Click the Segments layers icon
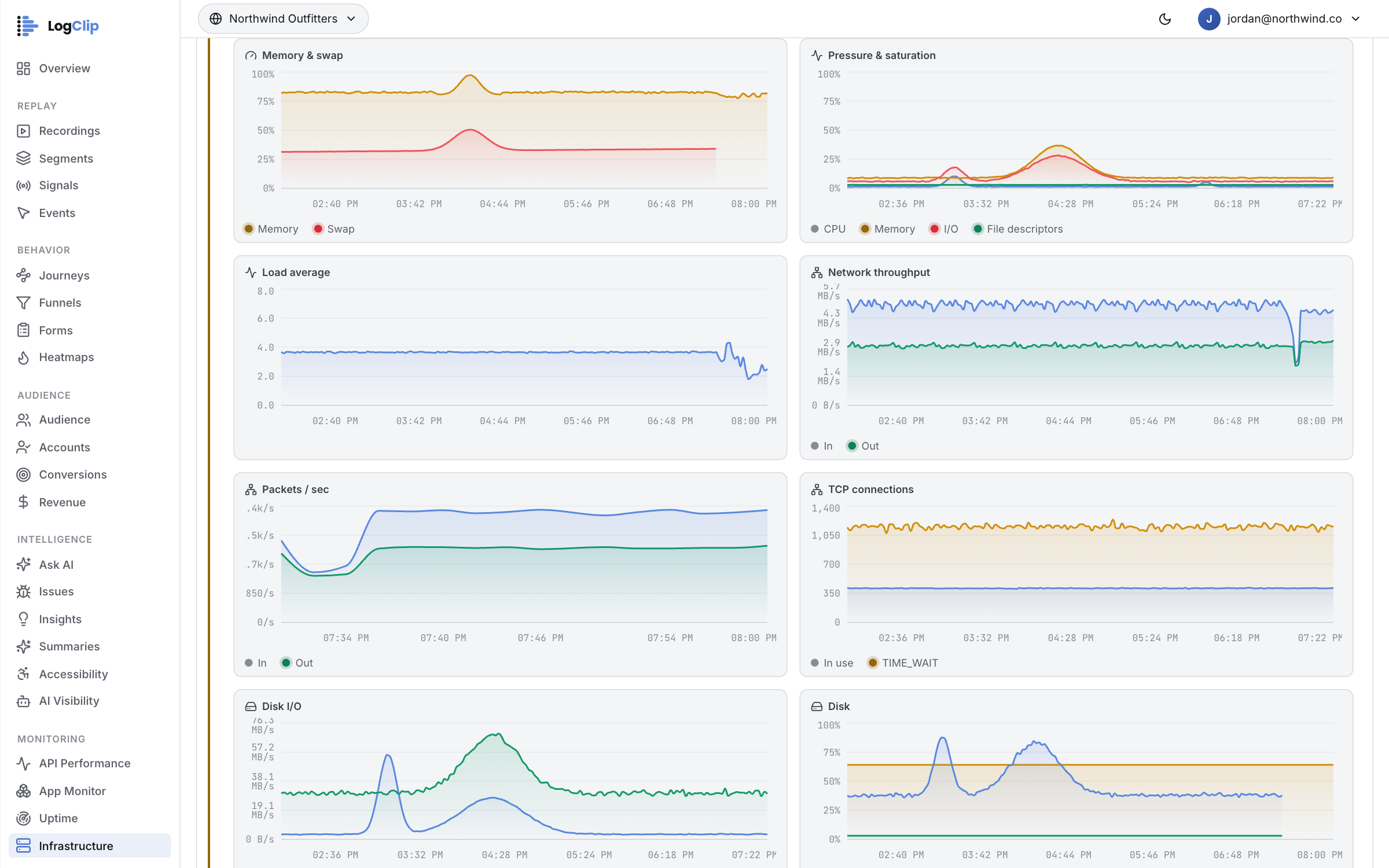1389x868 pixels. (23, 158)
